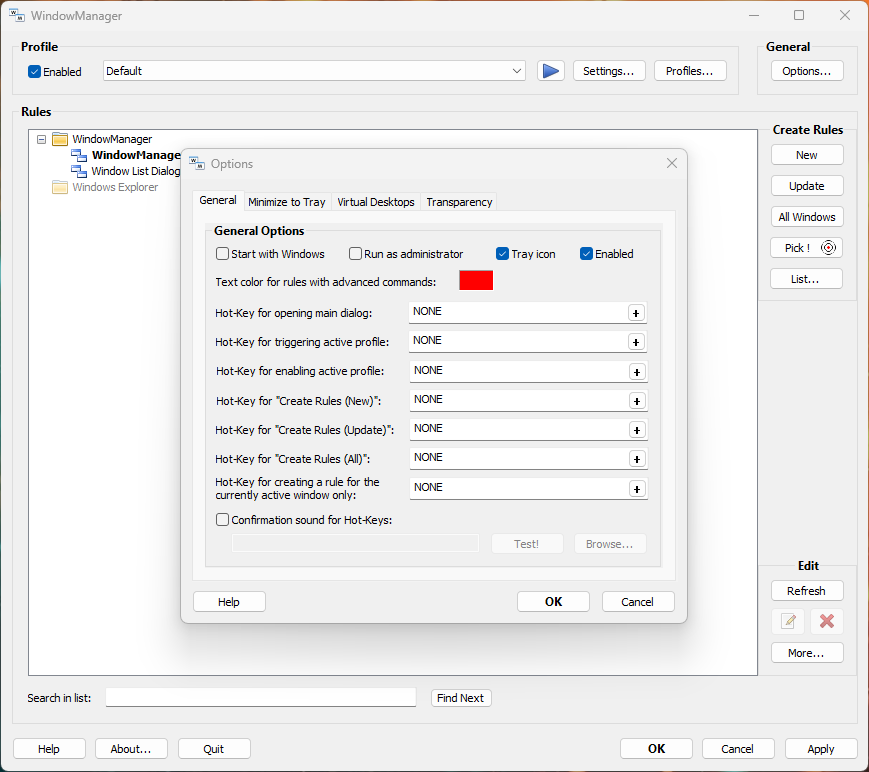The height and width of the screenshot is (772, 869).
Task: Open the Default profile dropdown
Action: tap(516, 71)
